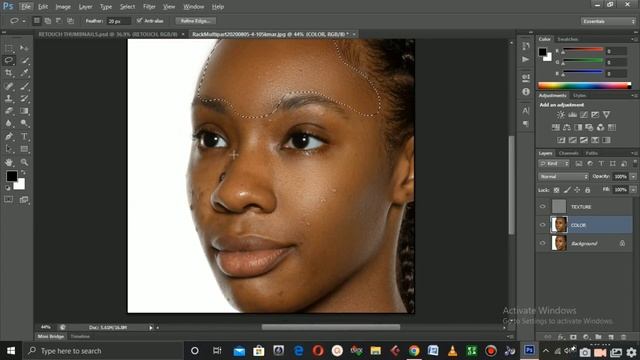This screenshot has width=640, height=360.
Task: Click the Refine Edge button
Action: (196, 20)
